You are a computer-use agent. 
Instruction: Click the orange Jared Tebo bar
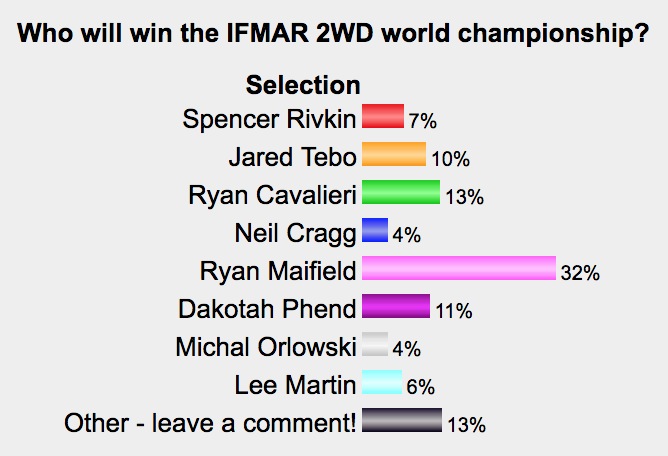(x=394, y=154)
